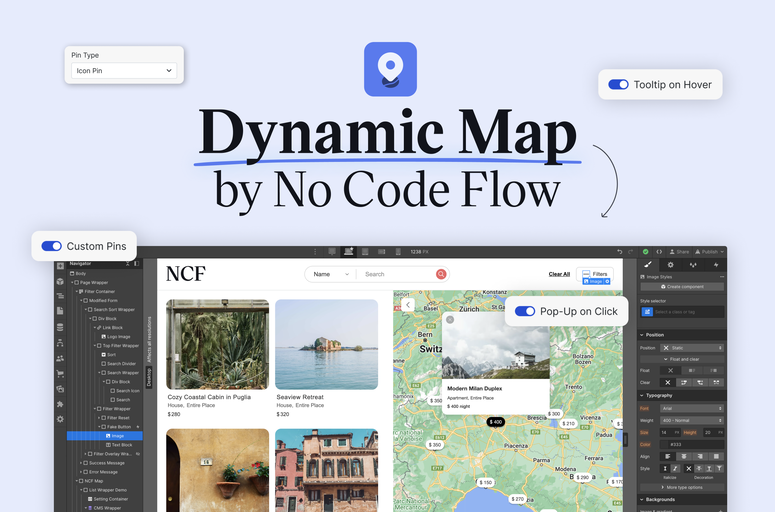
Task: Collapse the Typography section
Action: (x=681, y=395)
